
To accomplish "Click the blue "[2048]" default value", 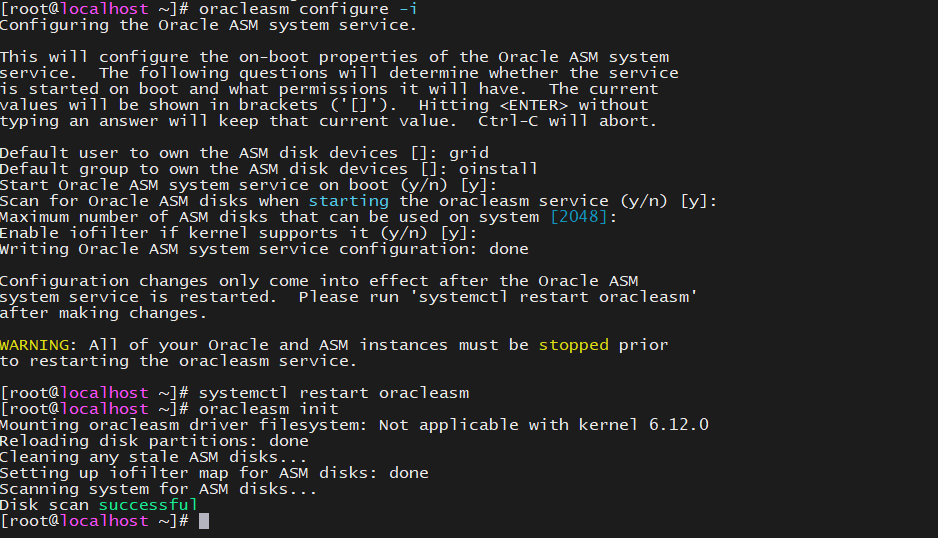I will (x=583, y=217).
